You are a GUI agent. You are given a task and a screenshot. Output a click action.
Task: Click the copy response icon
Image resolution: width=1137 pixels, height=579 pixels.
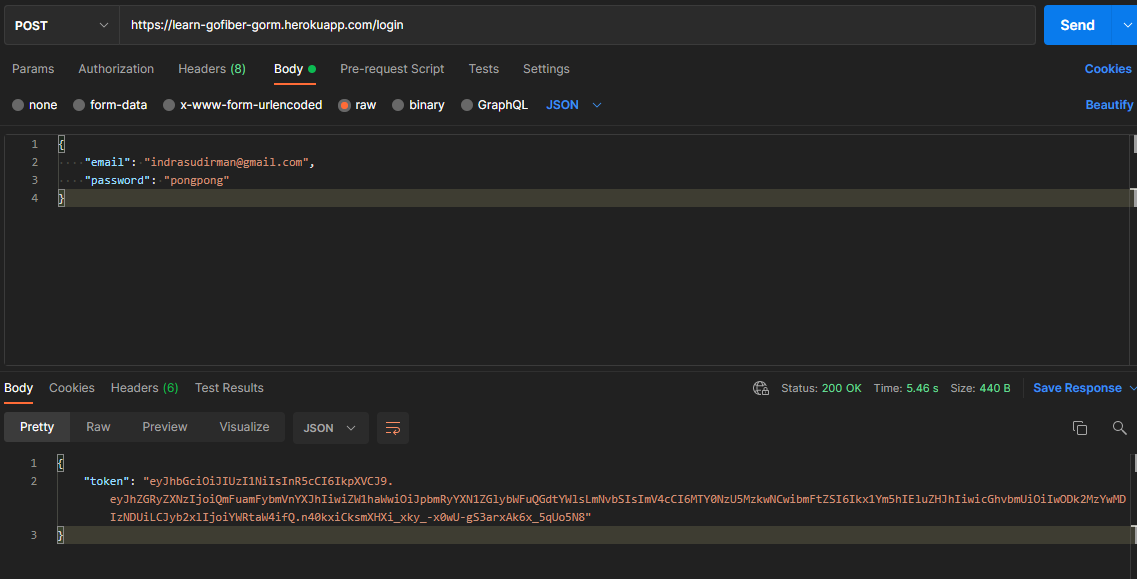tap(1080, 428)
